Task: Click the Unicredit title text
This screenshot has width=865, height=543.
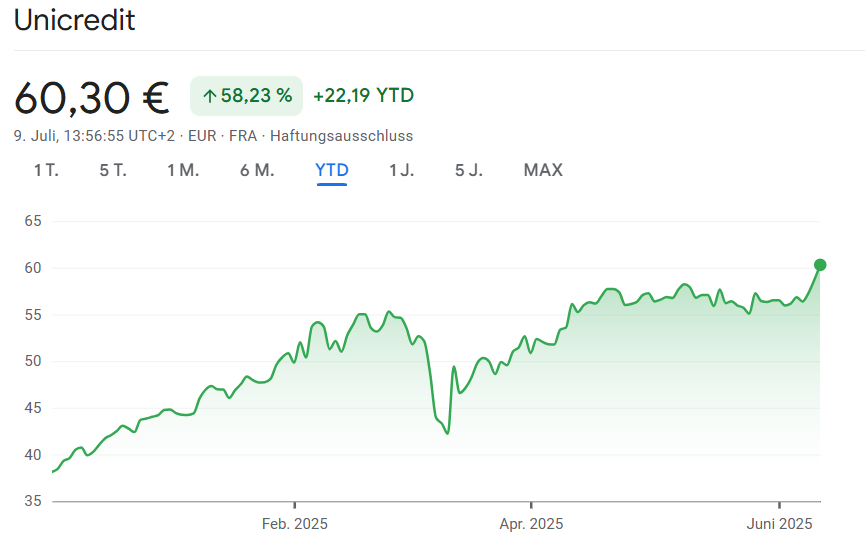Action: tap(74, 20)
